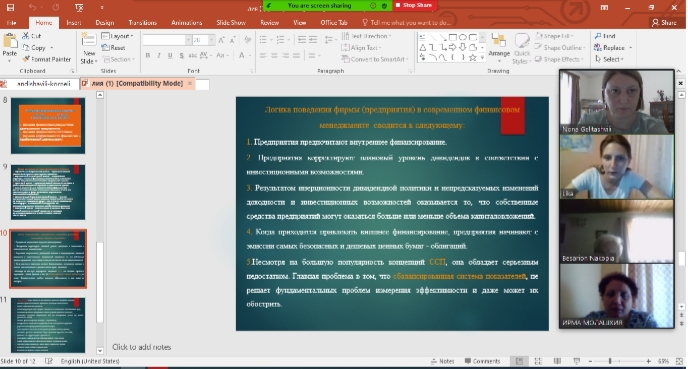Switch to the Slide Show tab
The width and height of the screenshot is (688, 369).
click(231, 22)
